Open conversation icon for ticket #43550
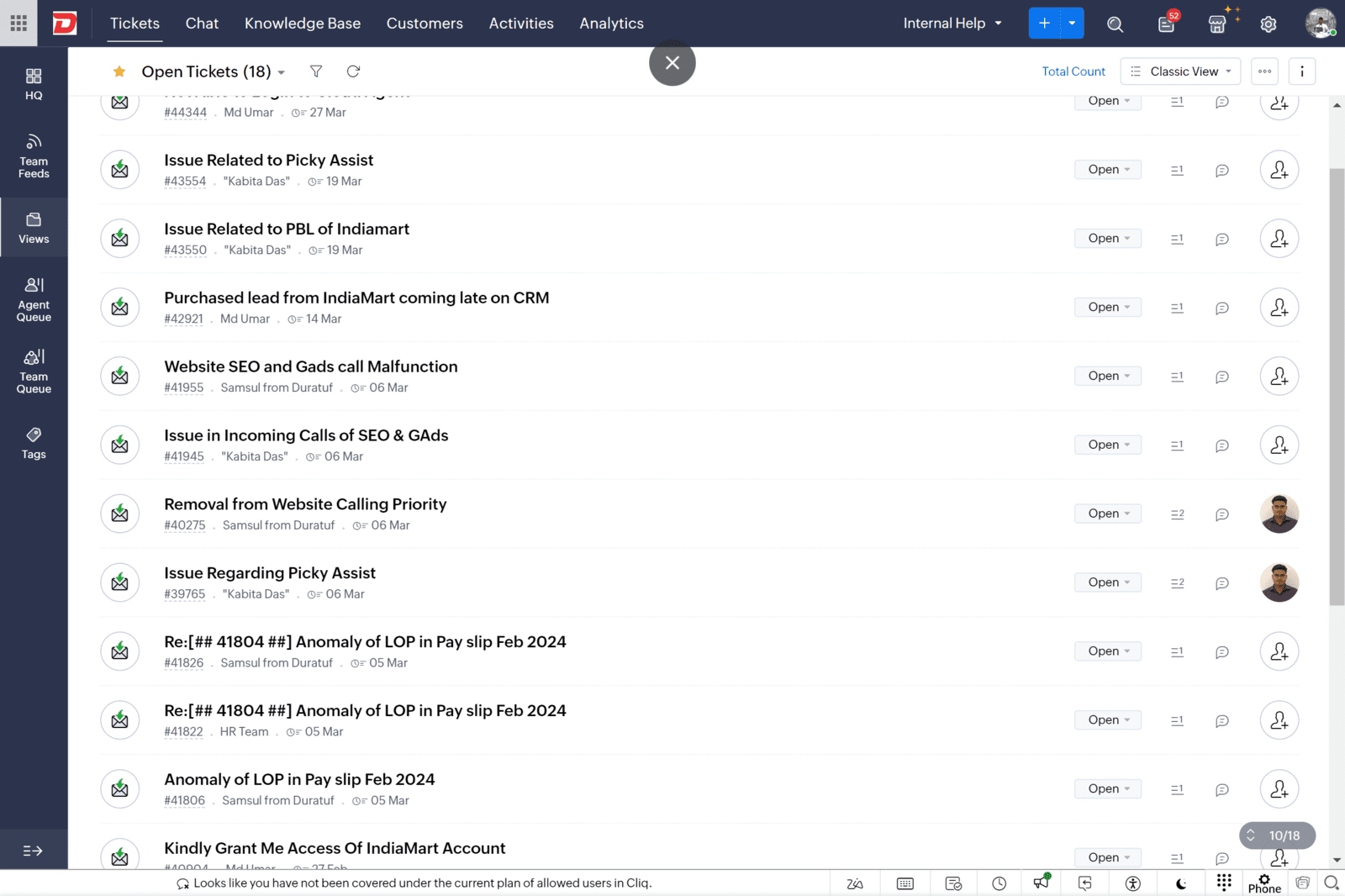Screen dimensions: 1345x896 point(1222,239)
